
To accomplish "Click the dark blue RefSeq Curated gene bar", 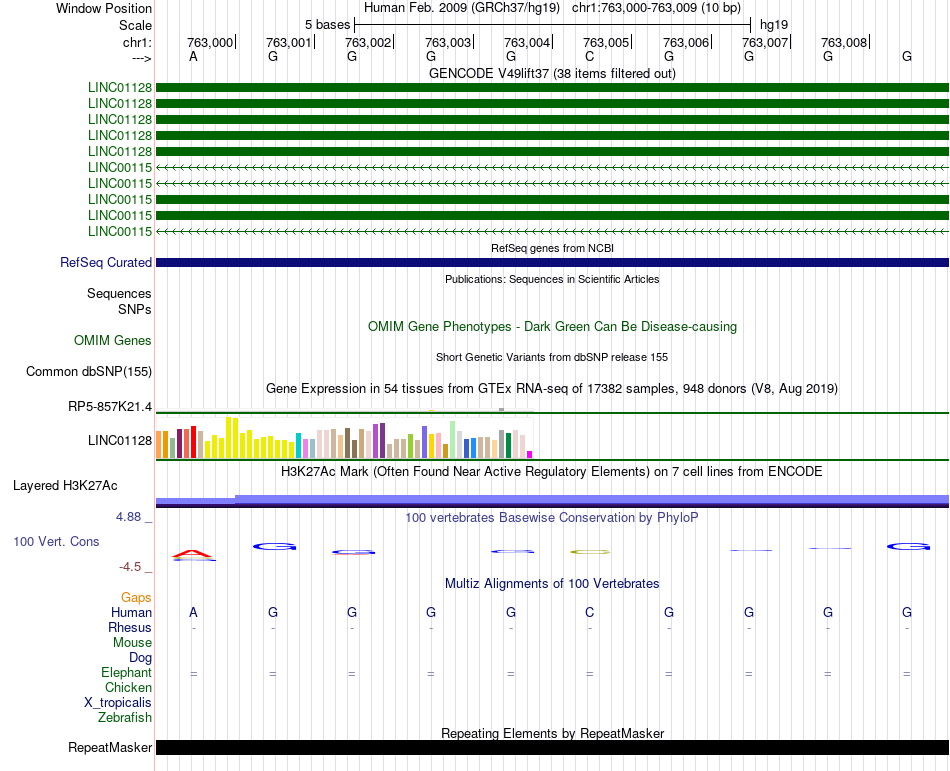I will pyautogui.click(x=552, y=262).
